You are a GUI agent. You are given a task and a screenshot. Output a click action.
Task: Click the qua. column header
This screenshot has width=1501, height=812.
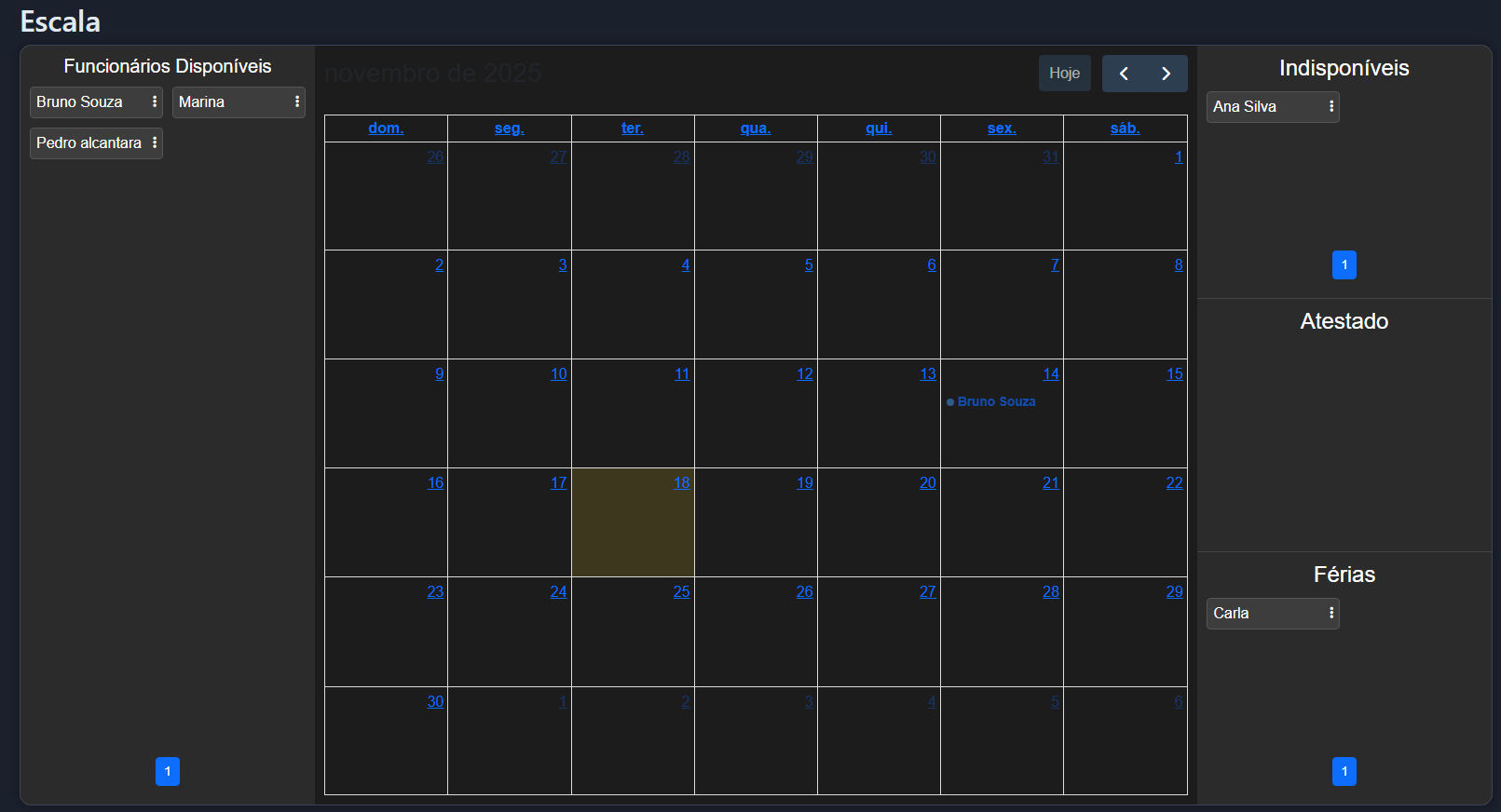756,129
